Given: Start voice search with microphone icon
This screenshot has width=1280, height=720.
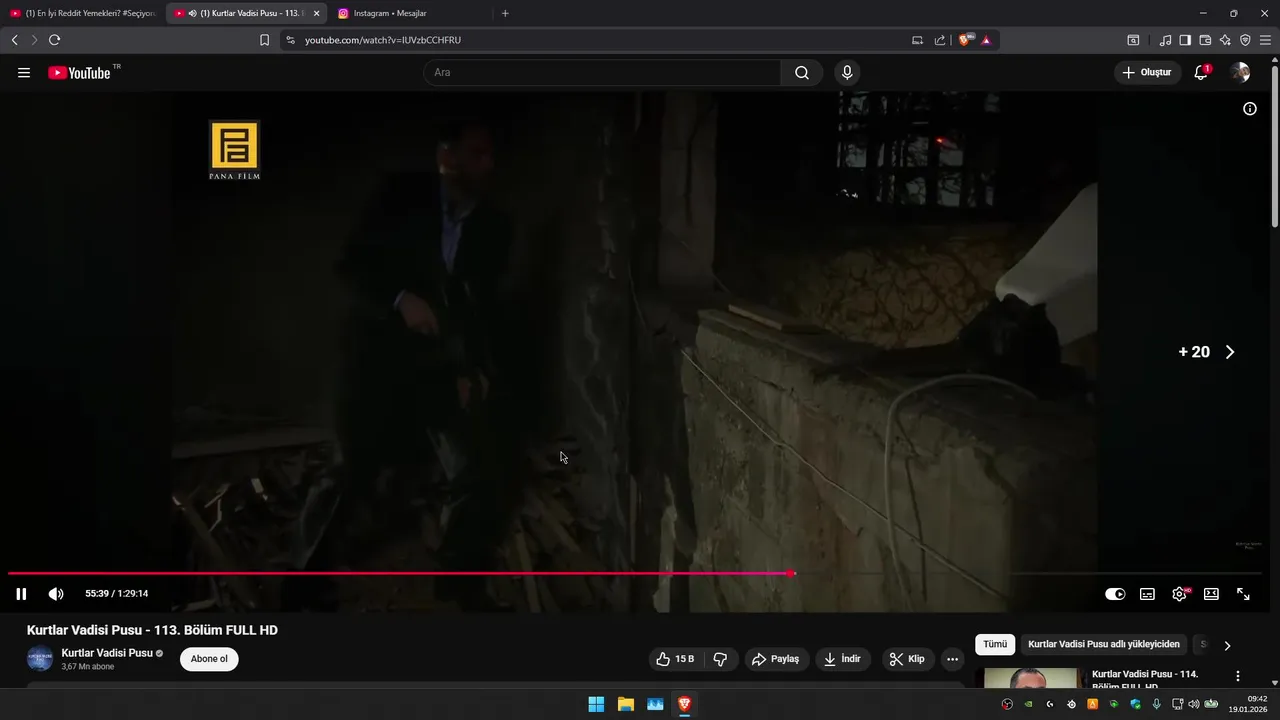Looking at the screenshot, I should [847, 73].
